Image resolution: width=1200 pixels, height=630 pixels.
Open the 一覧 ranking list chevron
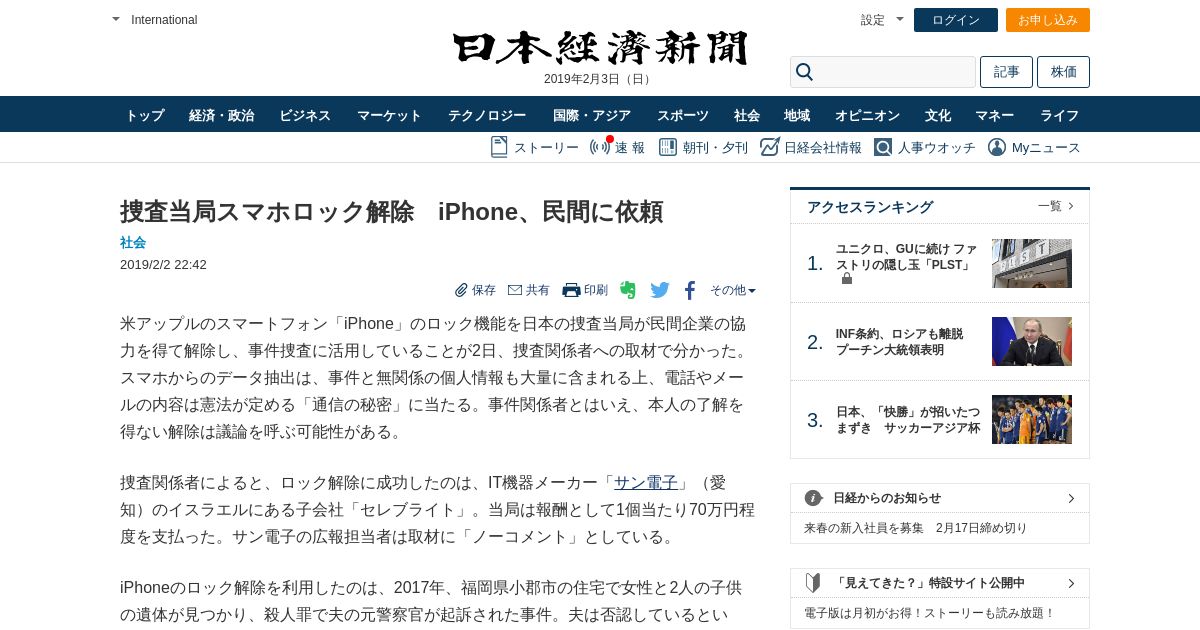coord(1071,206)
